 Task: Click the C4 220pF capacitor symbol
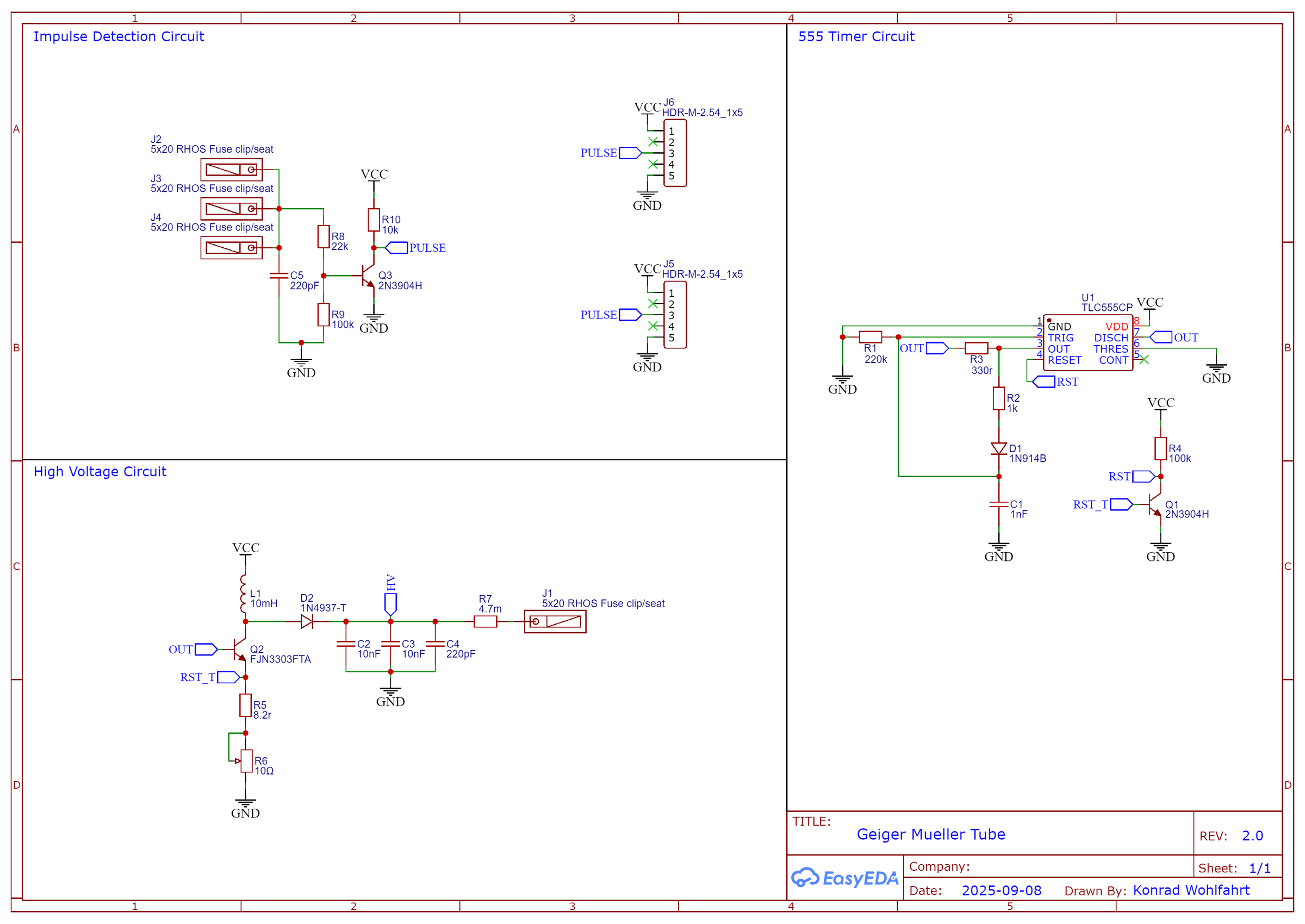tap(435, 644)
